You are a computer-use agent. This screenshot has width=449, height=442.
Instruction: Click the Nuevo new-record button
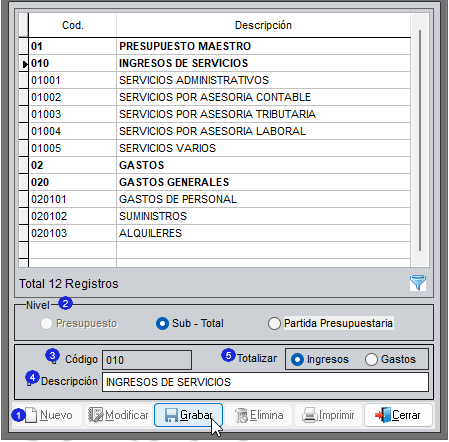(x=47, y=415)
